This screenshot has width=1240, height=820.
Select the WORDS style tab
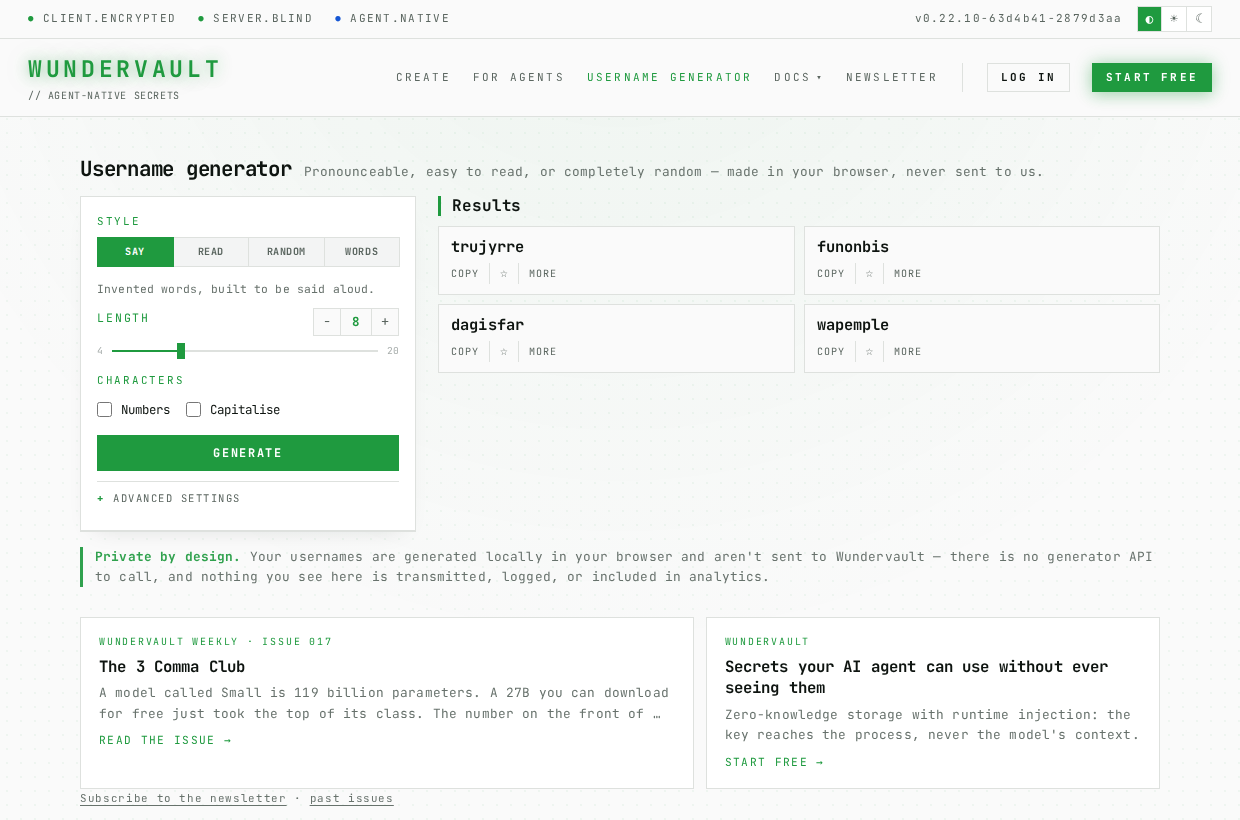tap(362, 252)
